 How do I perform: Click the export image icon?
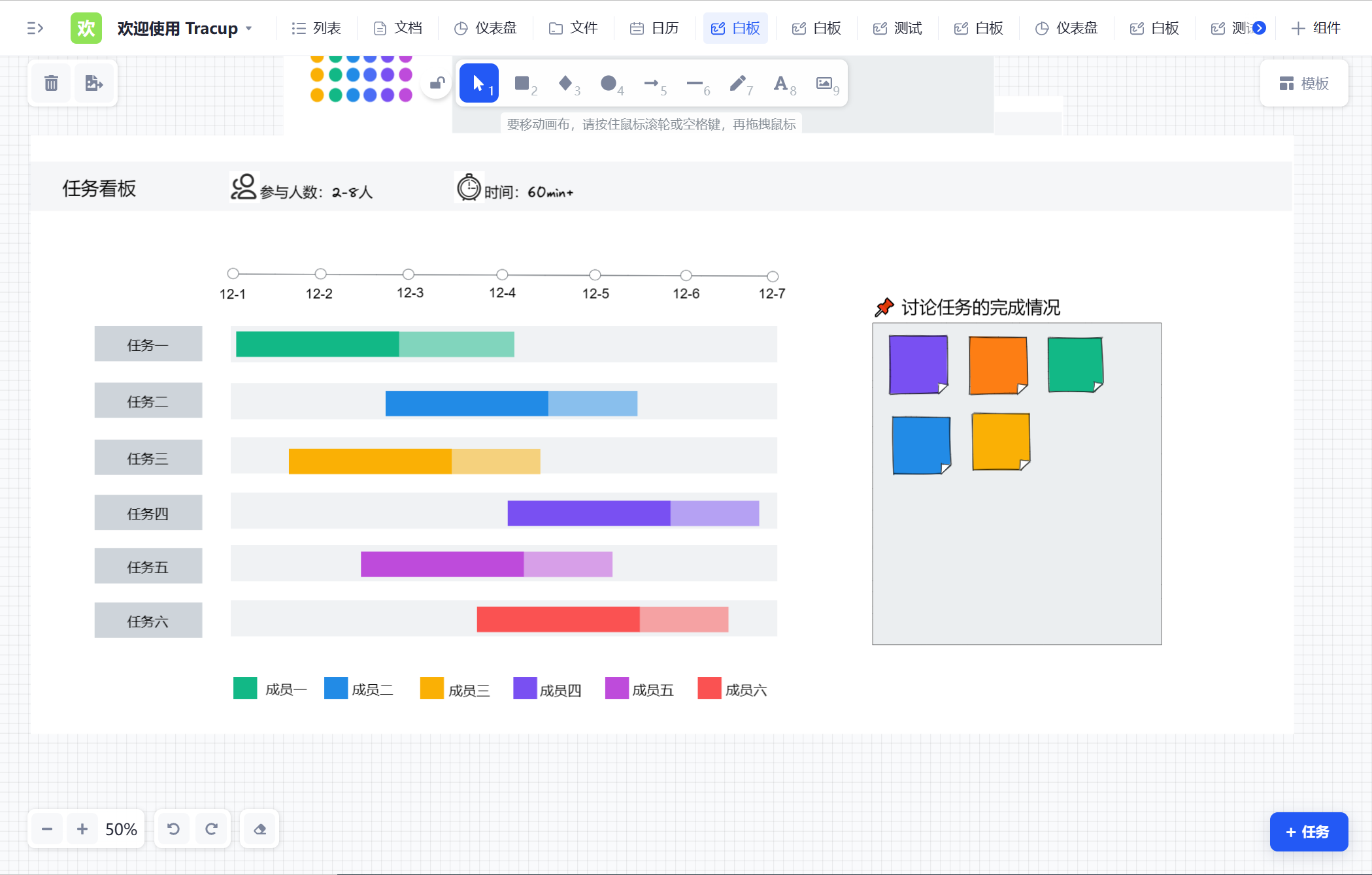coord(94,84)
